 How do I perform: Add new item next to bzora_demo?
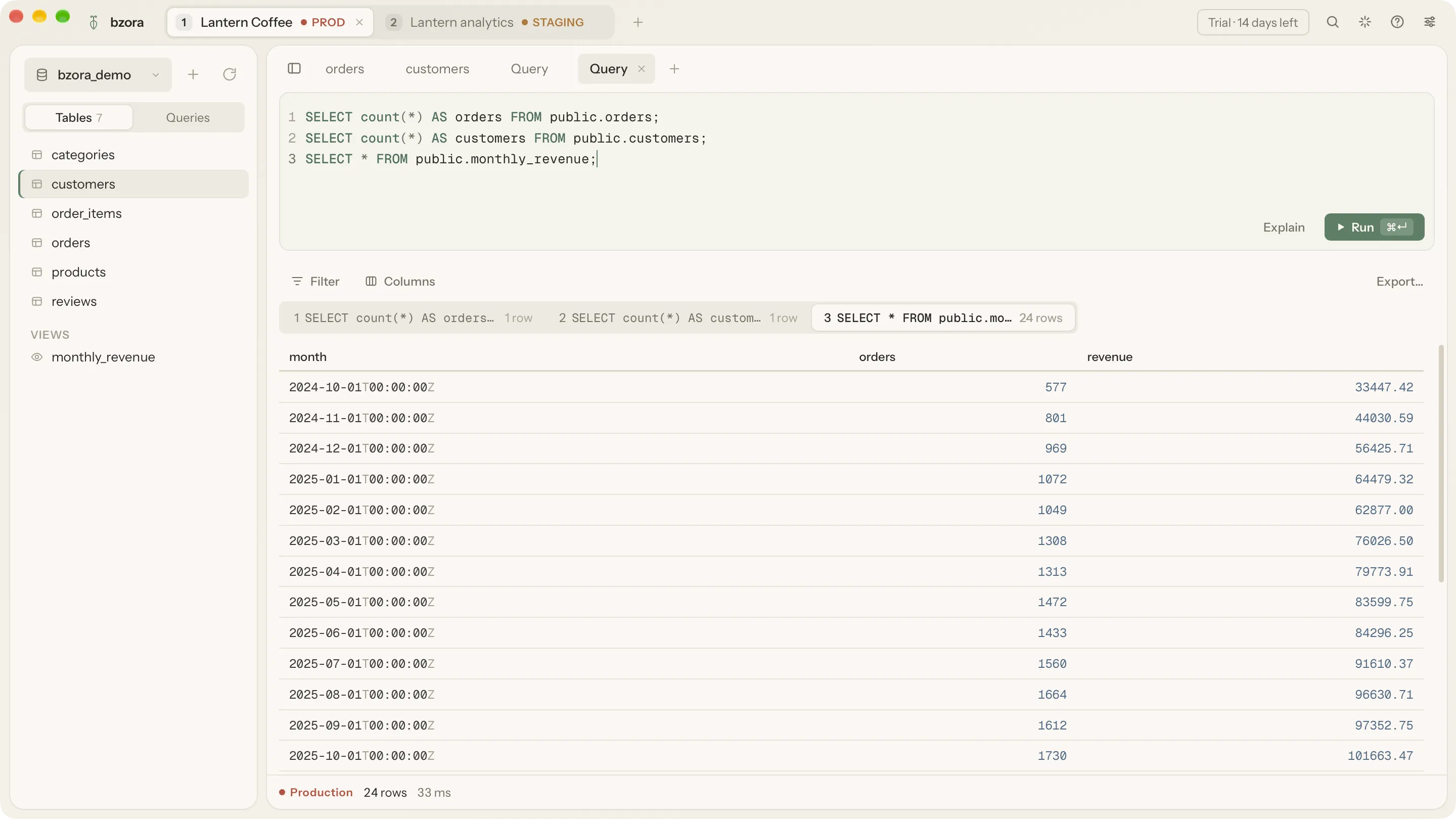click(x=193, y=74)
